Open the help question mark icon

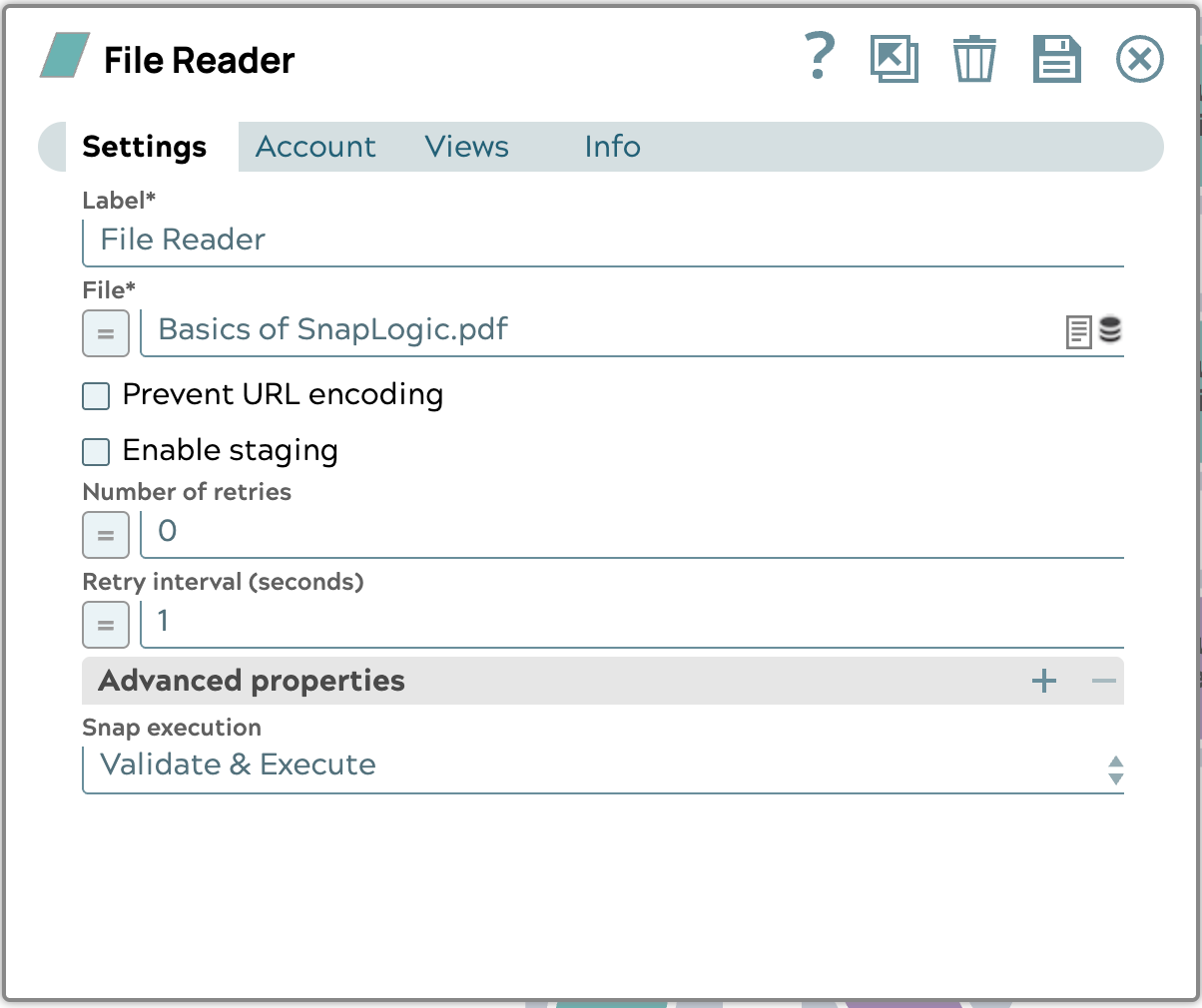[819, 58]
